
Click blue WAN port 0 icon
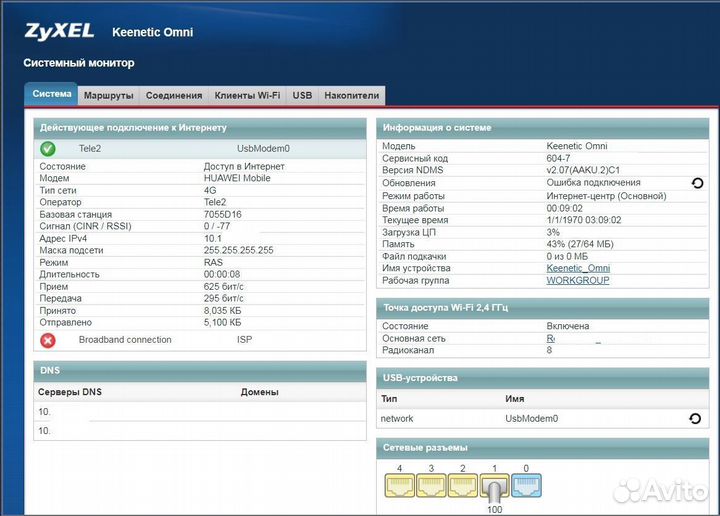(526, 486)
